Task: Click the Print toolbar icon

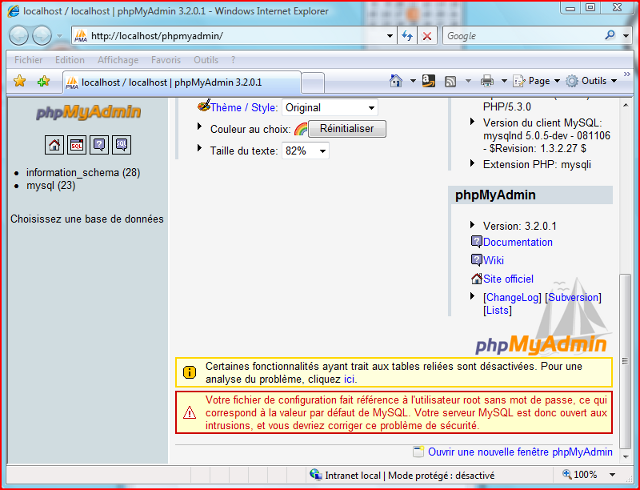Action: (487, 81)
